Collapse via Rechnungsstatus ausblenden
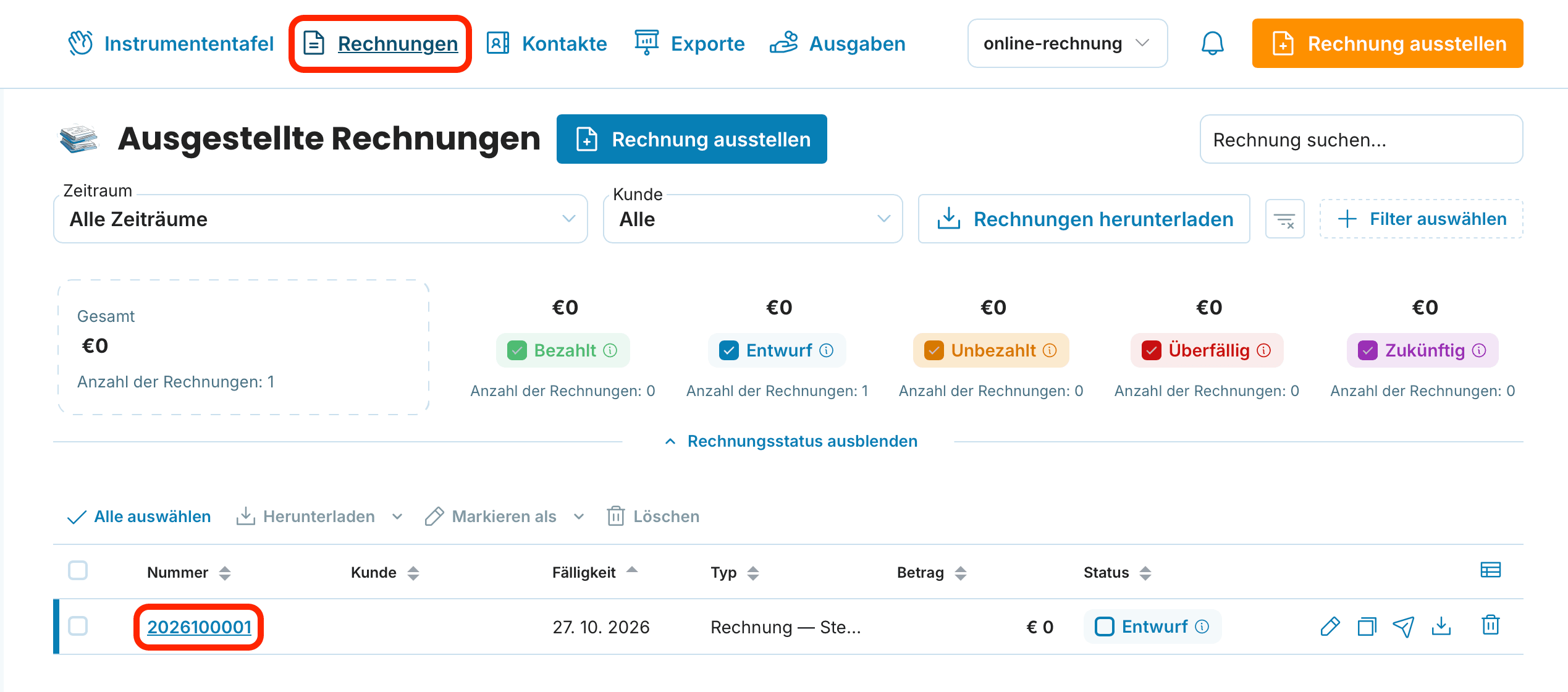This screenshot has width=1568, height=692. (x=791, y=441)
